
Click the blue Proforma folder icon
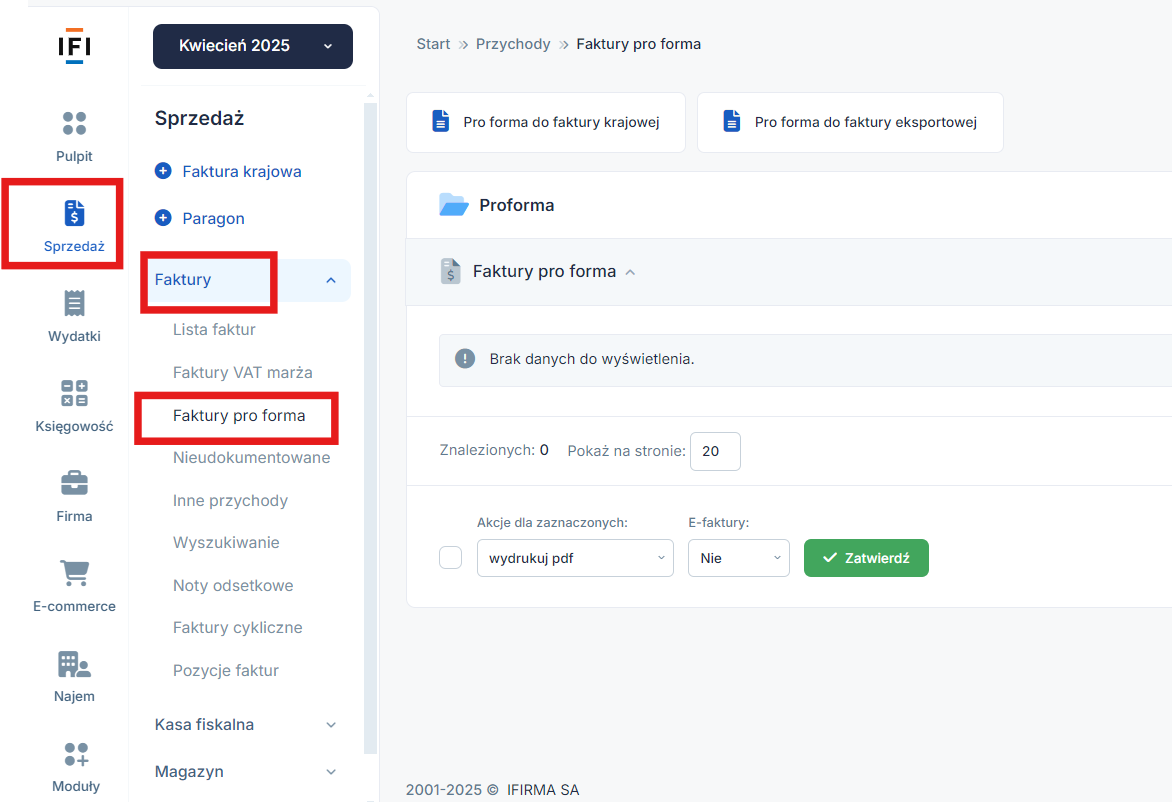coord(454,205)
